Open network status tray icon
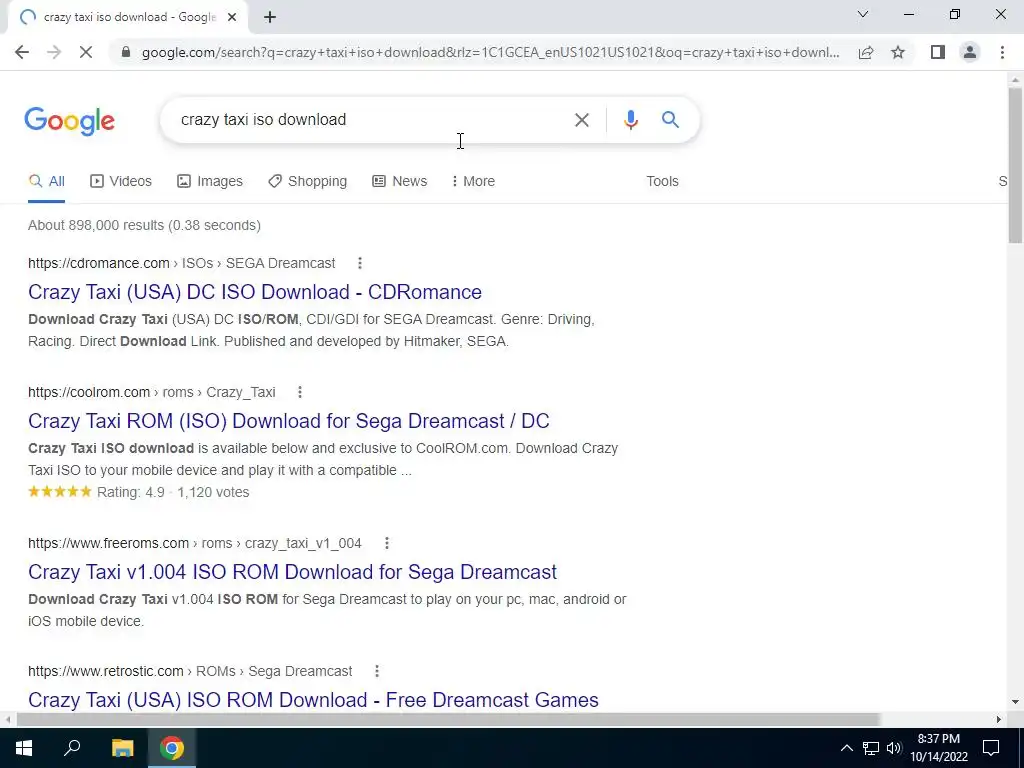 871,748
